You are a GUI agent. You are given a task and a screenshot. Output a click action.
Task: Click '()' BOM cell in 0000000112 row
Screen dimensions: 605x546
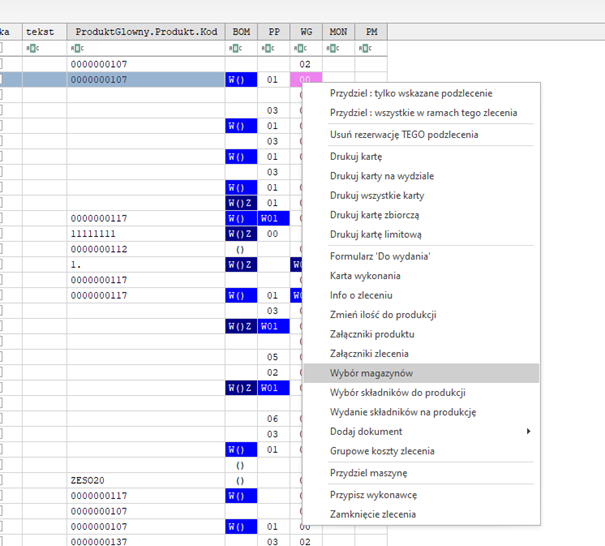pos(241,249)
